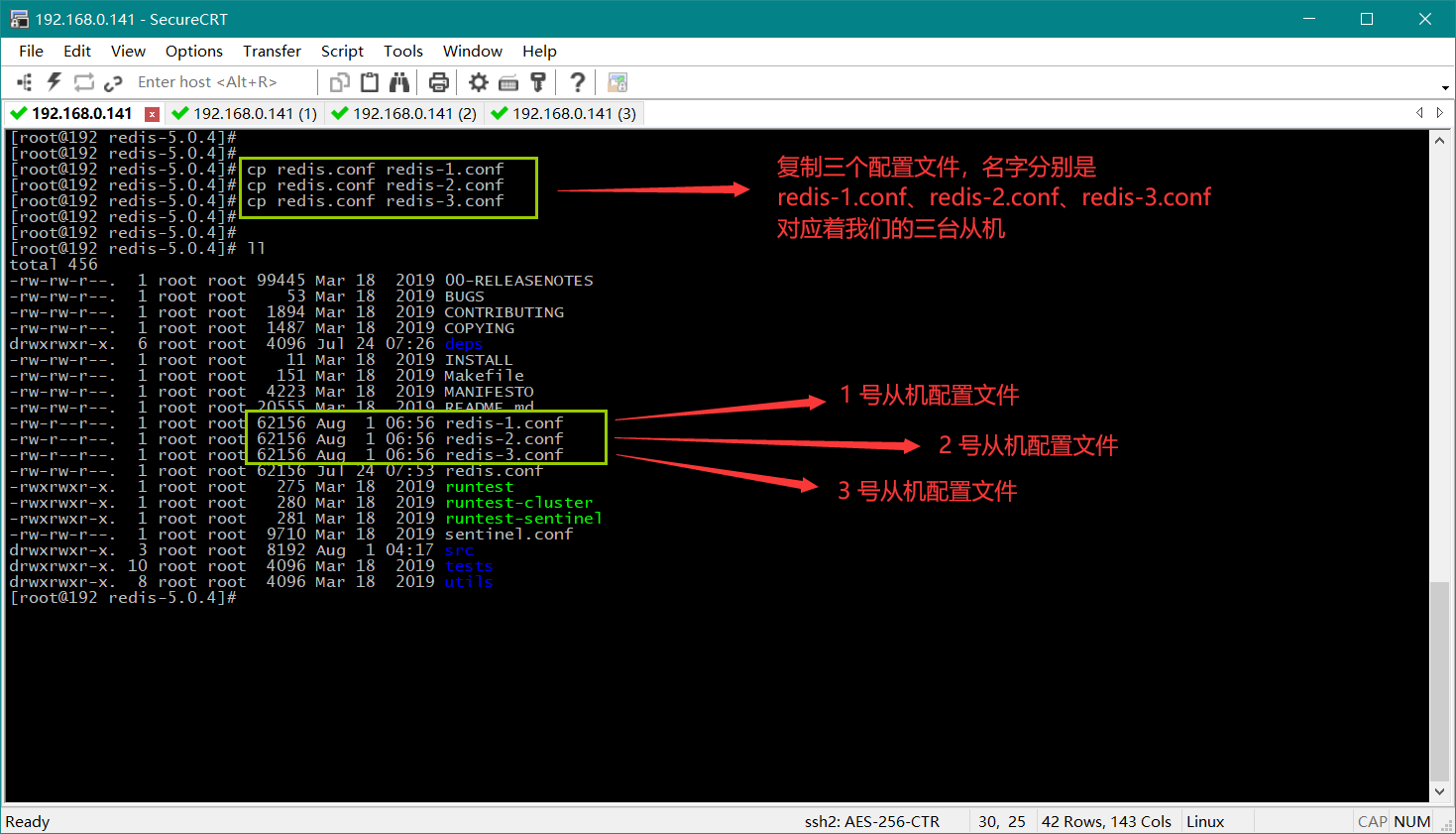
Task: Expand the toolbar options dropdown arrow
Action: click(x=1446, y=87)
